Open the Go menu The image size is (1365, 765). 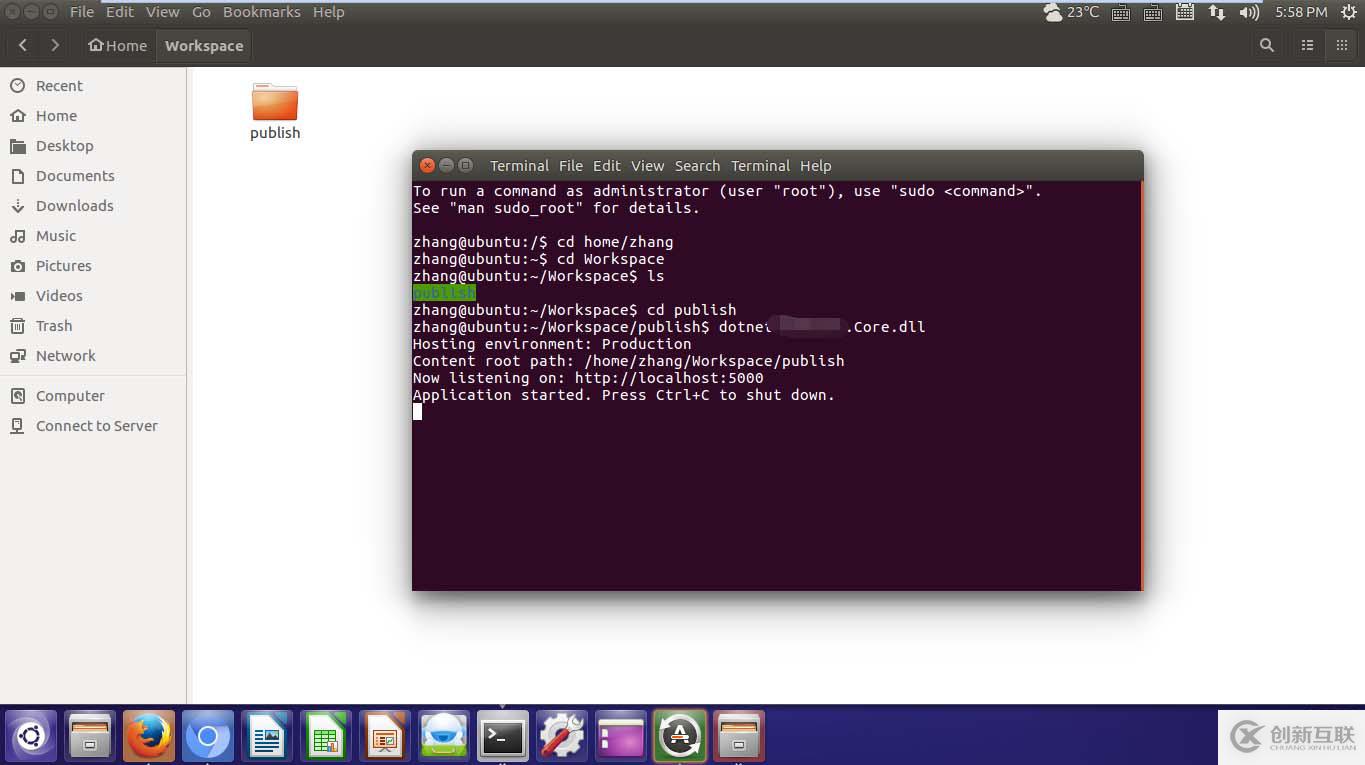tap(201, 12)
